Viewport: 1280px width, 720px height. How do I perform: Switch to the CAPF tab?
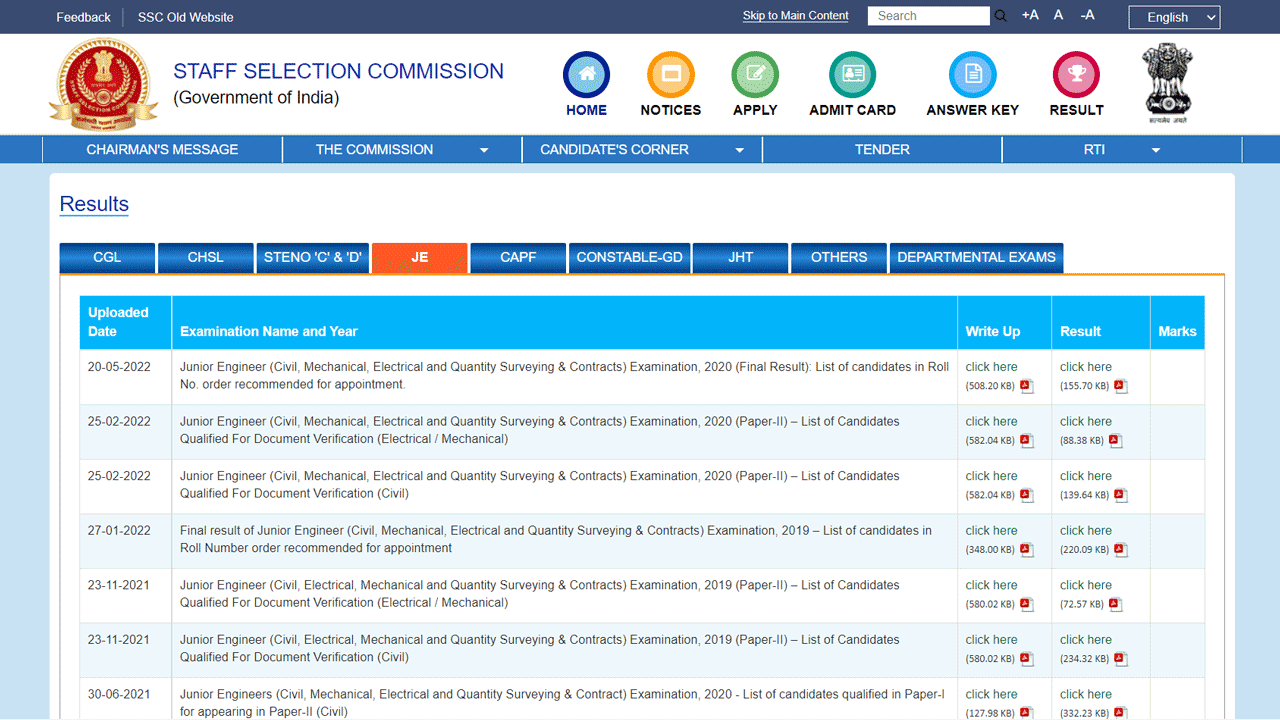point(518,258)
